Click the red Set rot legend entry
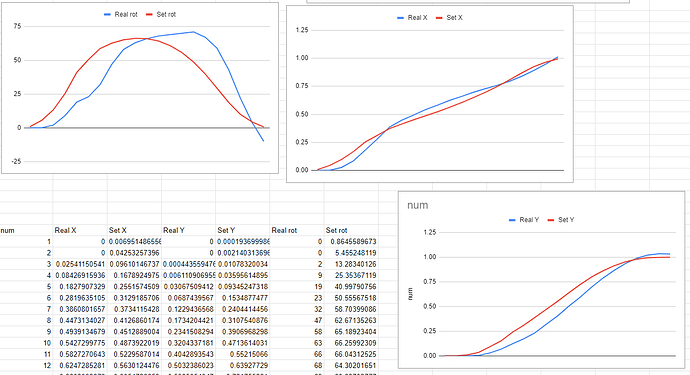This screenshot has width=690, height=375. tap(161, 15)
